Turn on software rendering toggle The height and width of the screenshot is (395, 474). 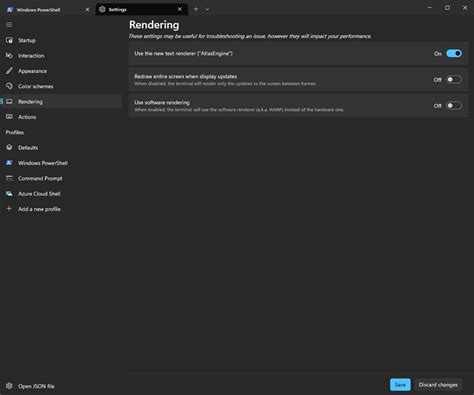coord(454,106)
